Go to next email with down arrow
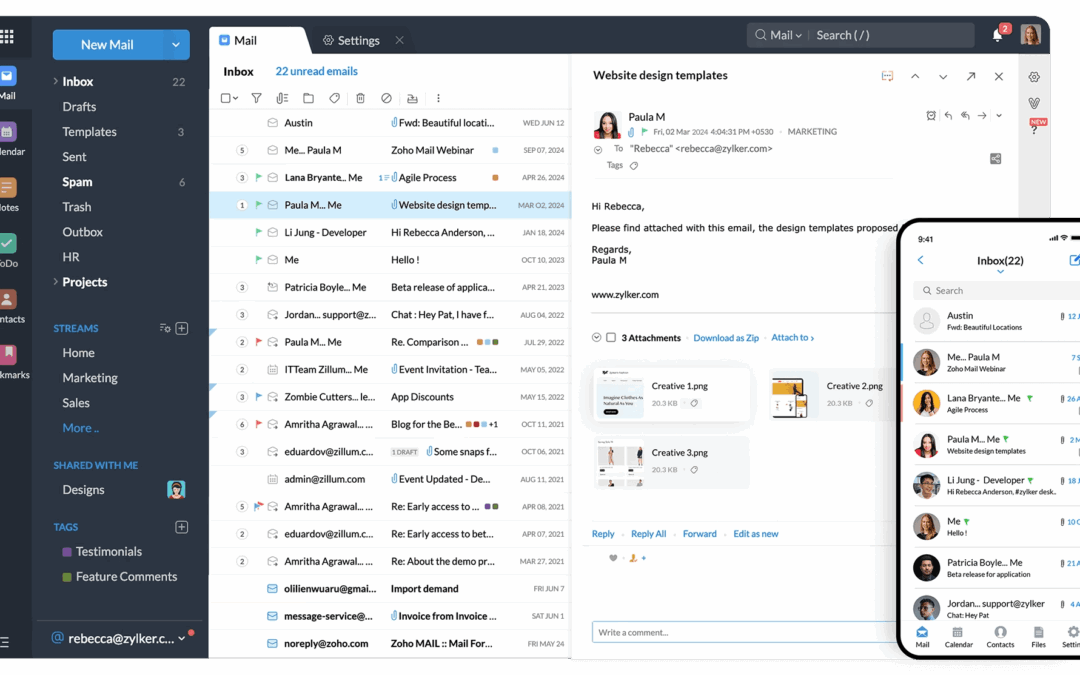The image size is (1080, 675). [943, 76]
